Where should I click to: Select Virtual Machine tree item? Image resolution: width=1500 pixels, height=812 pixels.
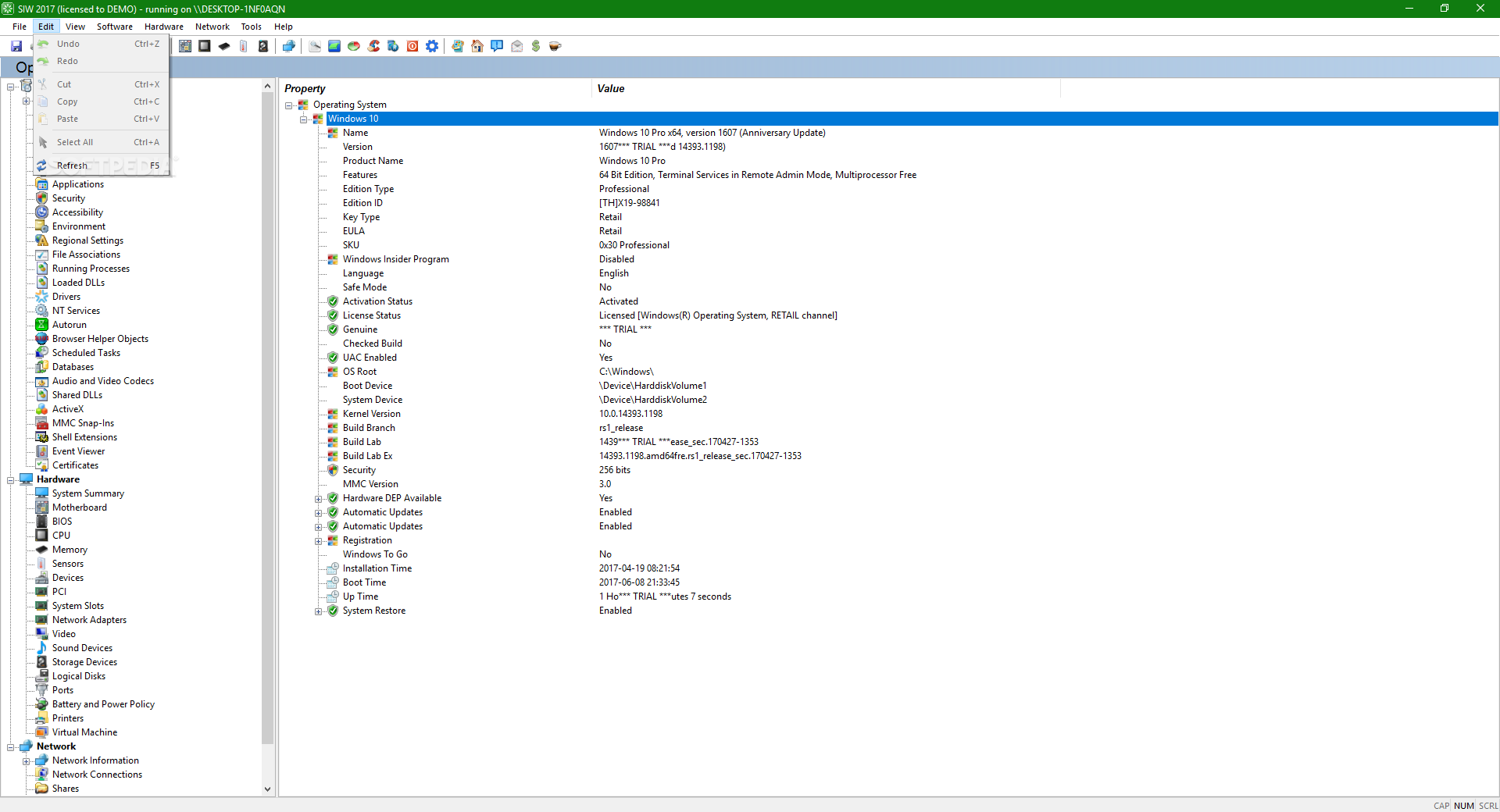pos(84,732)
